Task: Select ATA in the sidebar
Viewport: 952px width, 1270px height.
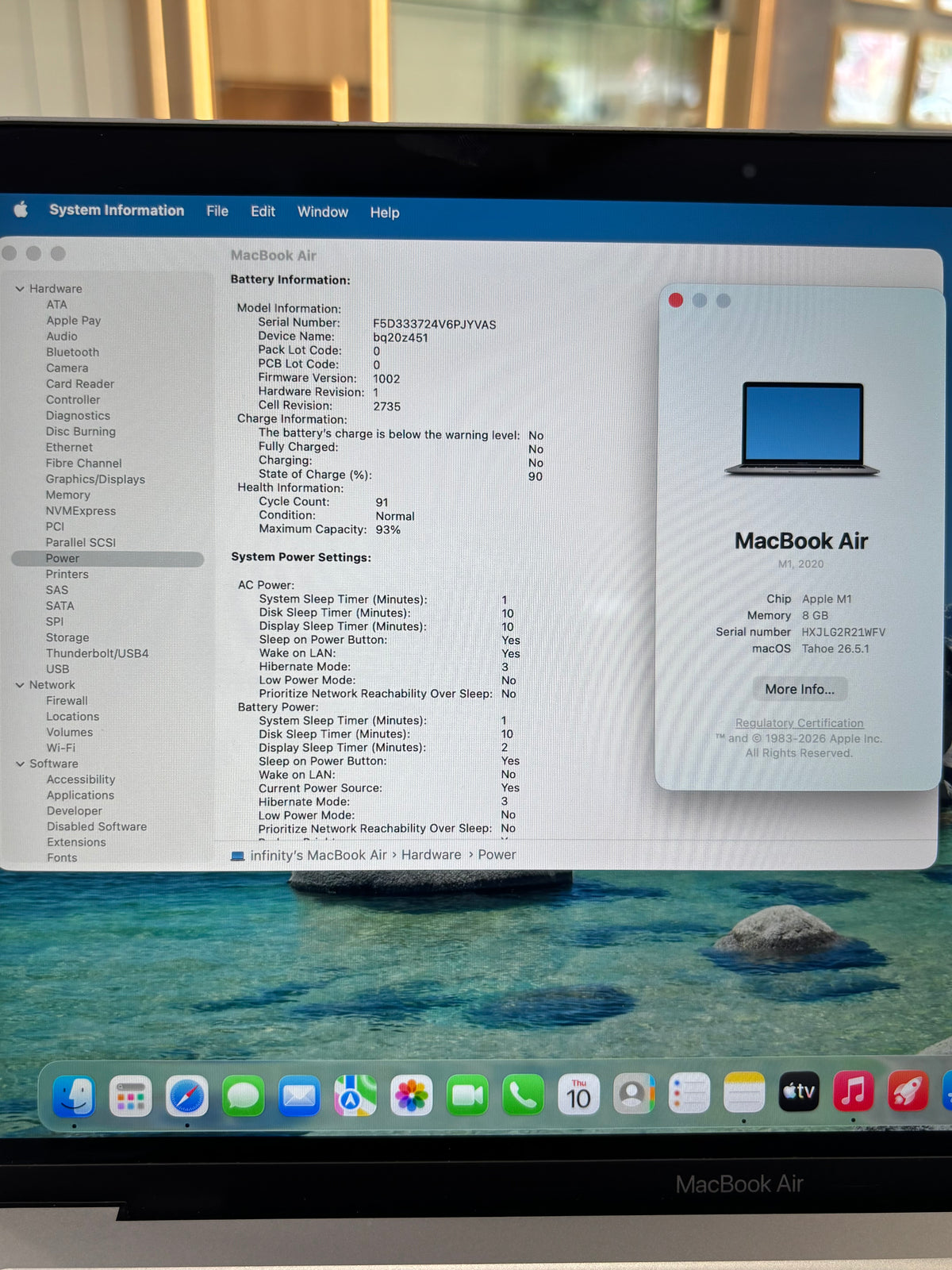Action: pos(56,305)
